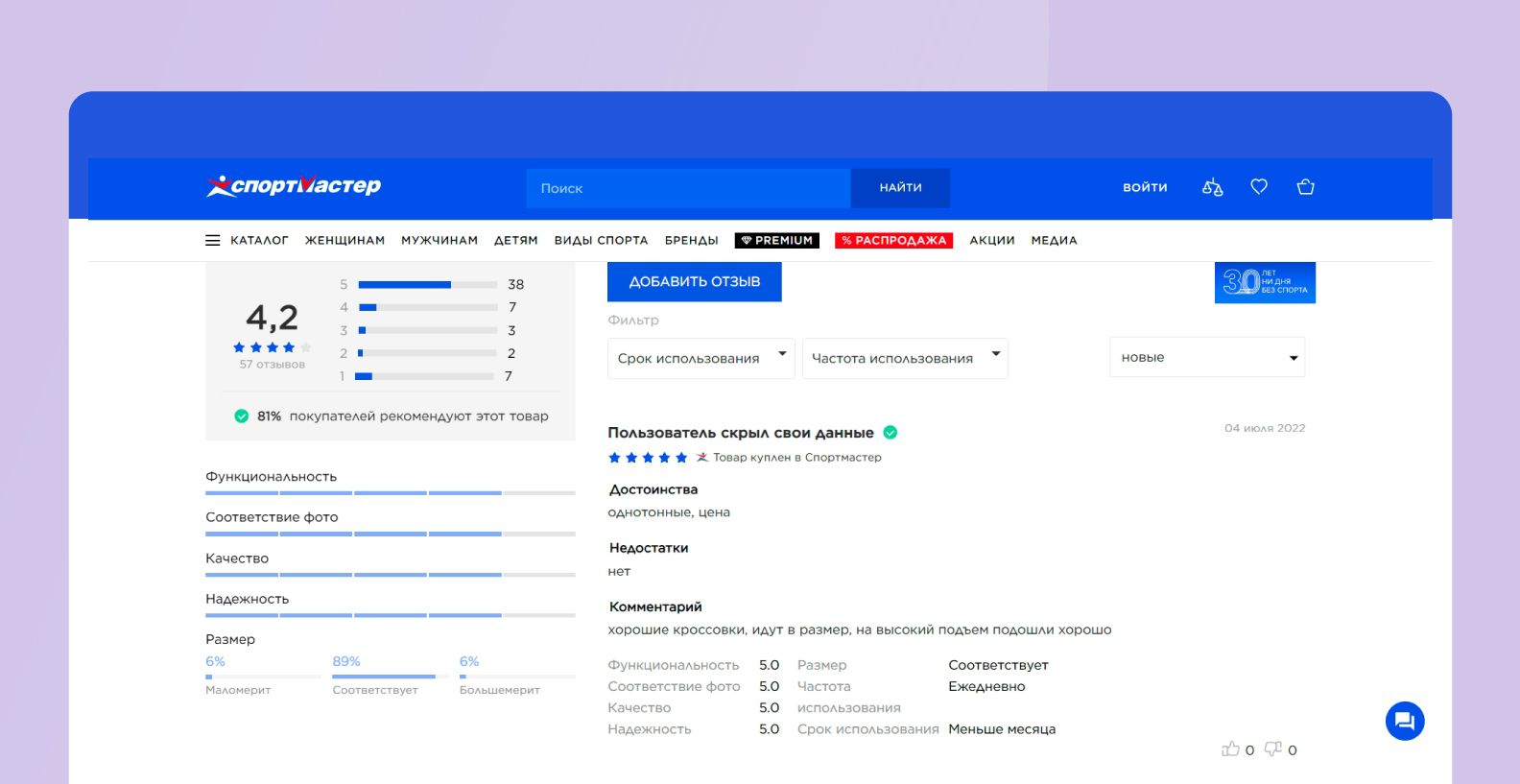Open the новые sorting dropdown

click(1206, 357)
